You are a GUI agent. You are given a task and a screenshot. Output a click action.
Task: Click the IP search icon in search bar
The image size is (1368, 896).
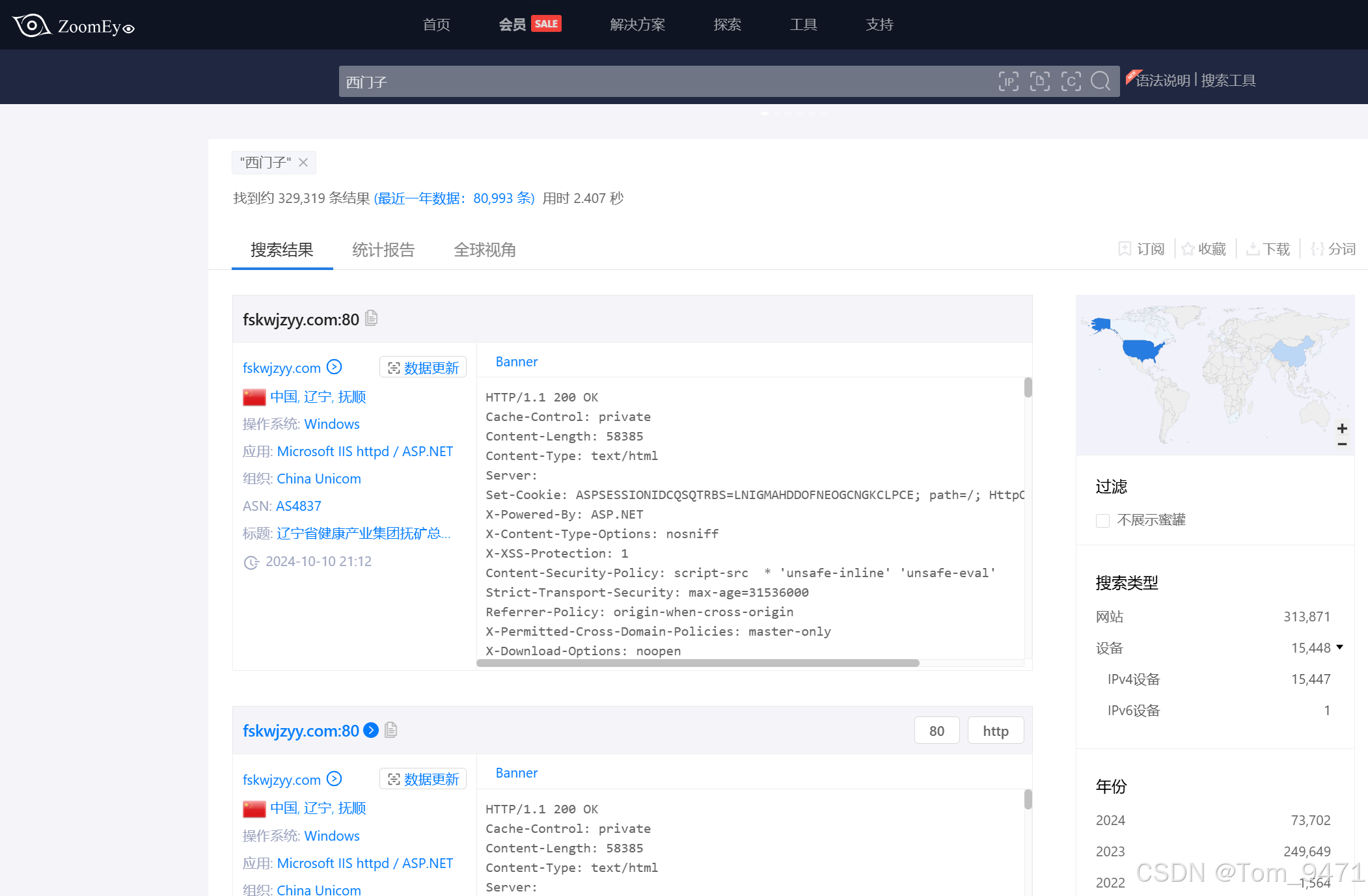(1008, 81)
